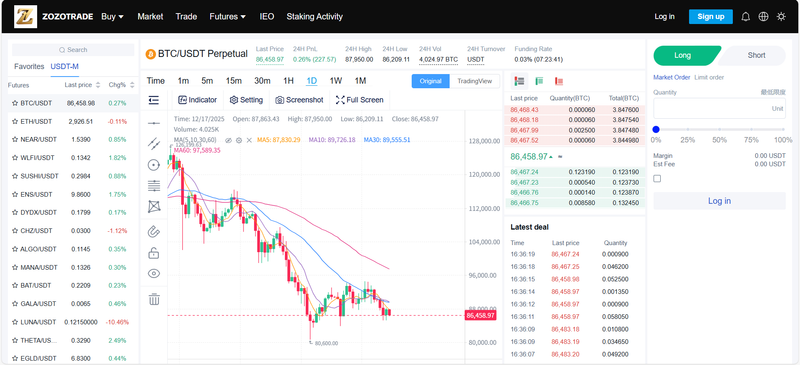Click Log in button in order panel
The image size is (800, 365).
click(x=719, y=201)
